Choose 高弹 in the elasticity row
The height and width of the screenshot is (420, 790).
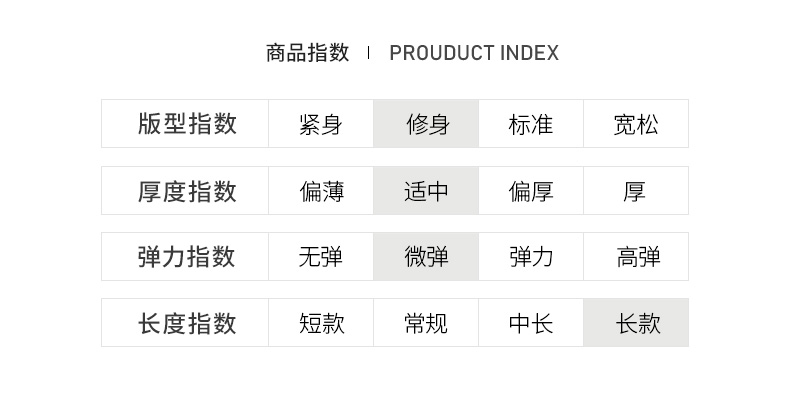click(636, 257)
